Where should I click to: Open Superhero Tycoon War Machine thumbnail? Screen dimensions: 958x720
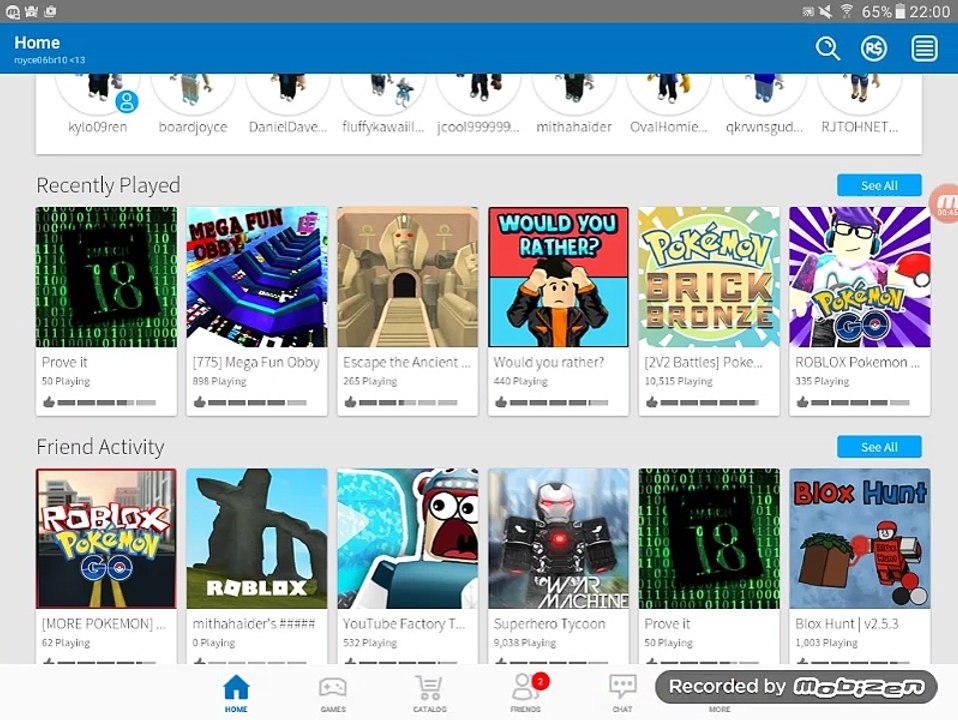tap(558, 538)
